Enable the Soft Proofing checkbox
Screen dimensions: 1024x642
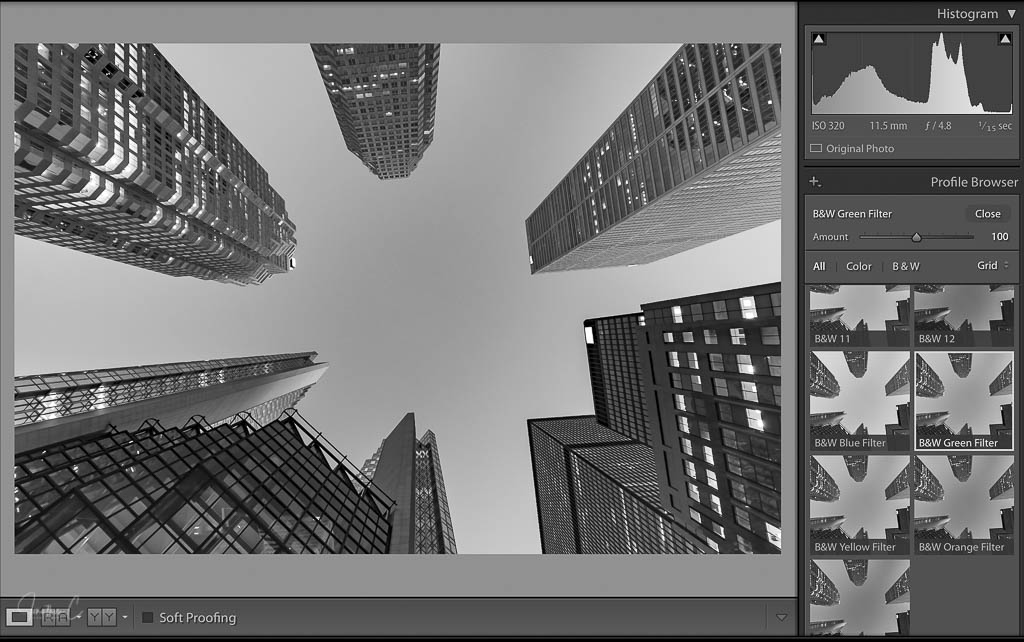pyautogui.click(x=148, y=618)
